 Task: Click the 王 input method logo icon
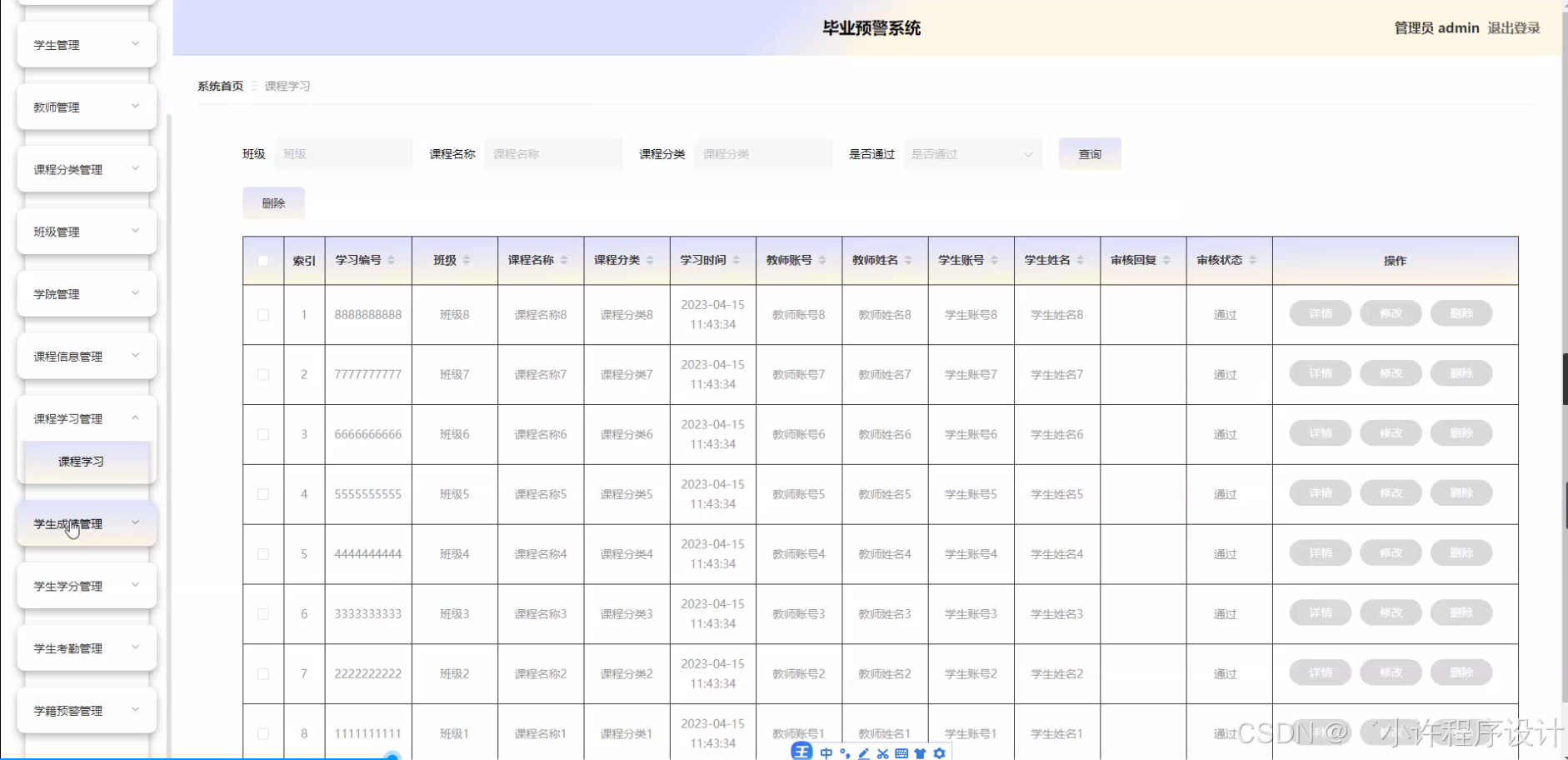(802, 752)
